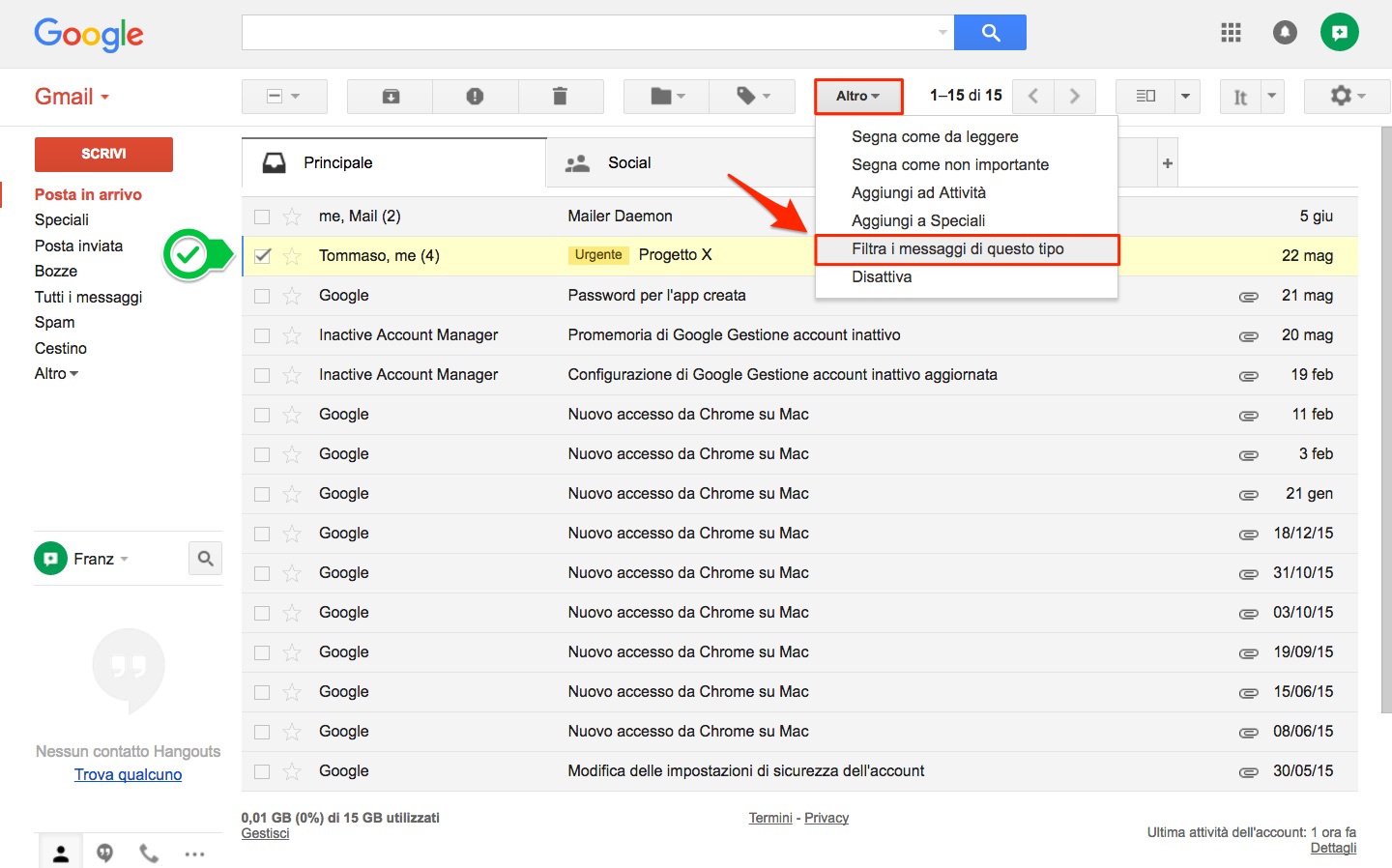
Task: Click the Urgente label on Progetto X
Action: coord(598,255)
